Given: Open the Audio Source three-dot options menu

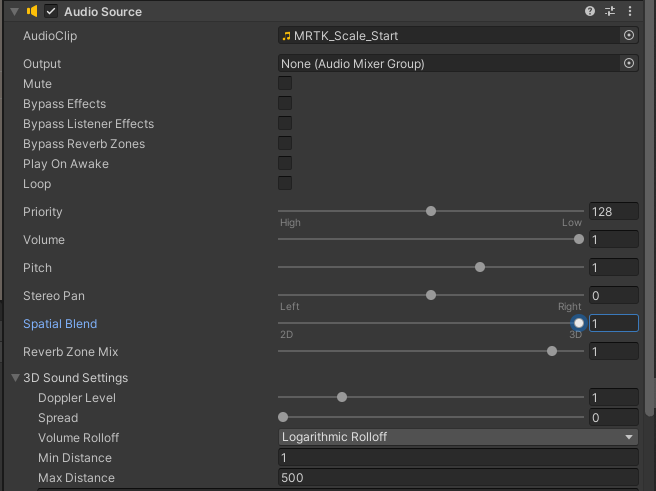Looking at the screenshot, I should (x=630, y=11).
